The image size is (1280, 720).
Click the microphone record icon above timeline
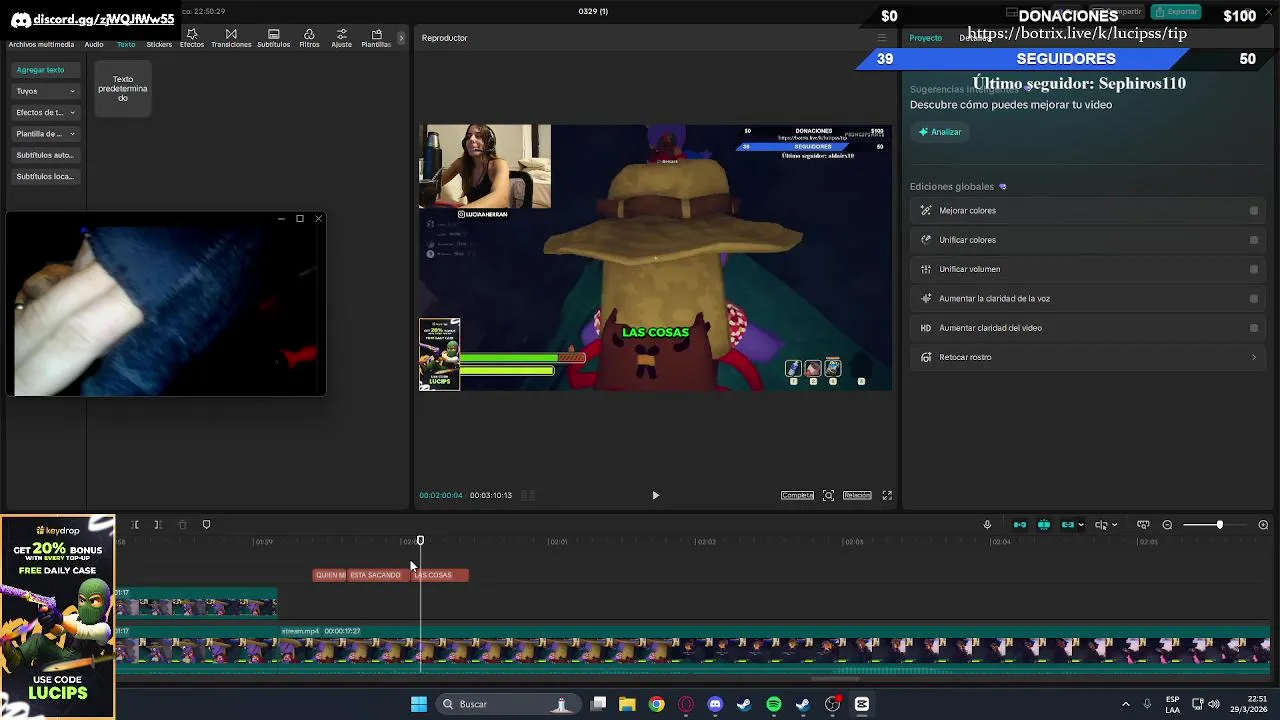pyautogui.click(x=987, y=525)
